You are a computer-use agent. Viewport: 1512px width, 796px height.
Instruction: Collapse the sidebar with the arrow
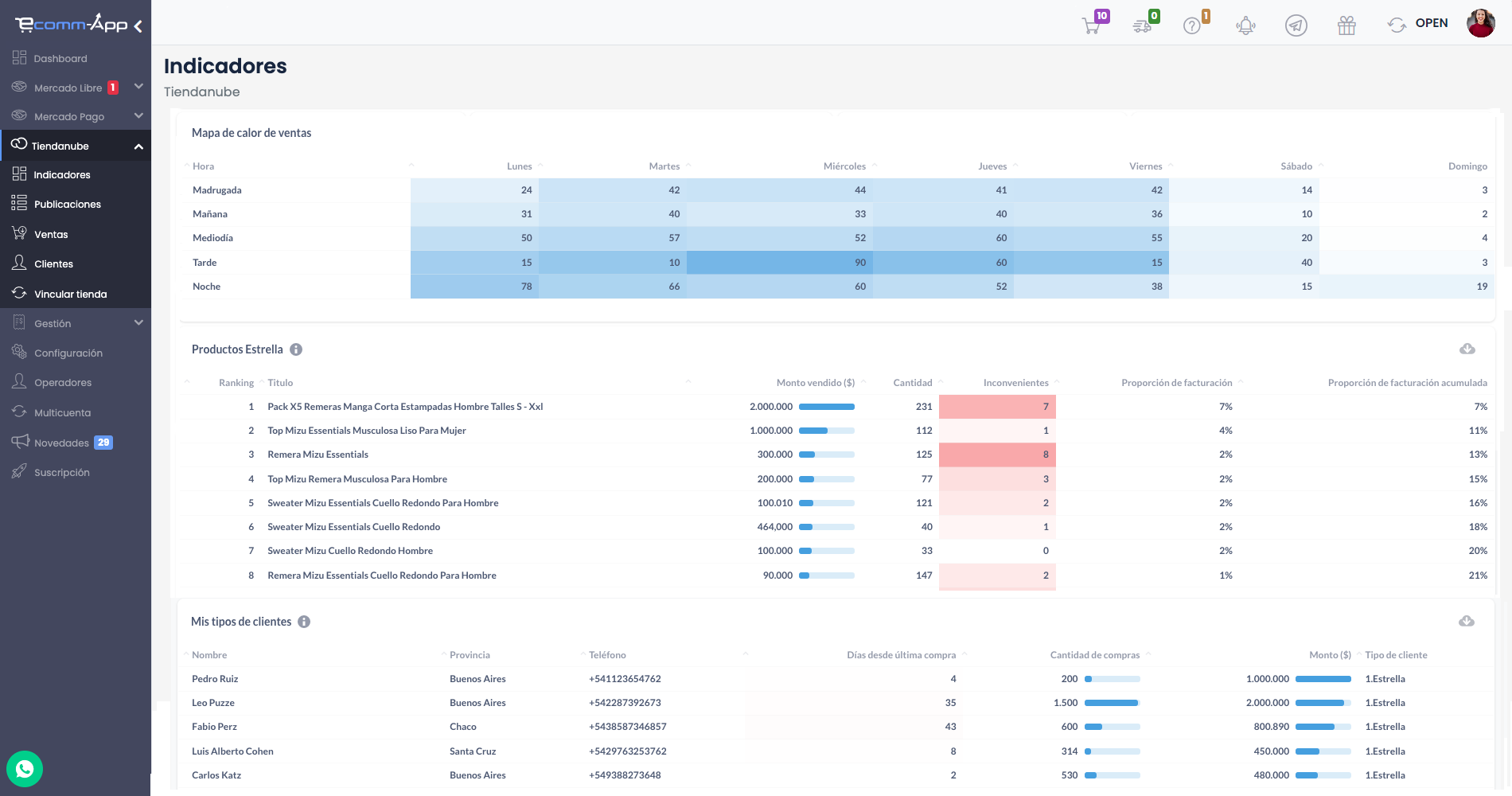tap(138, 26)
